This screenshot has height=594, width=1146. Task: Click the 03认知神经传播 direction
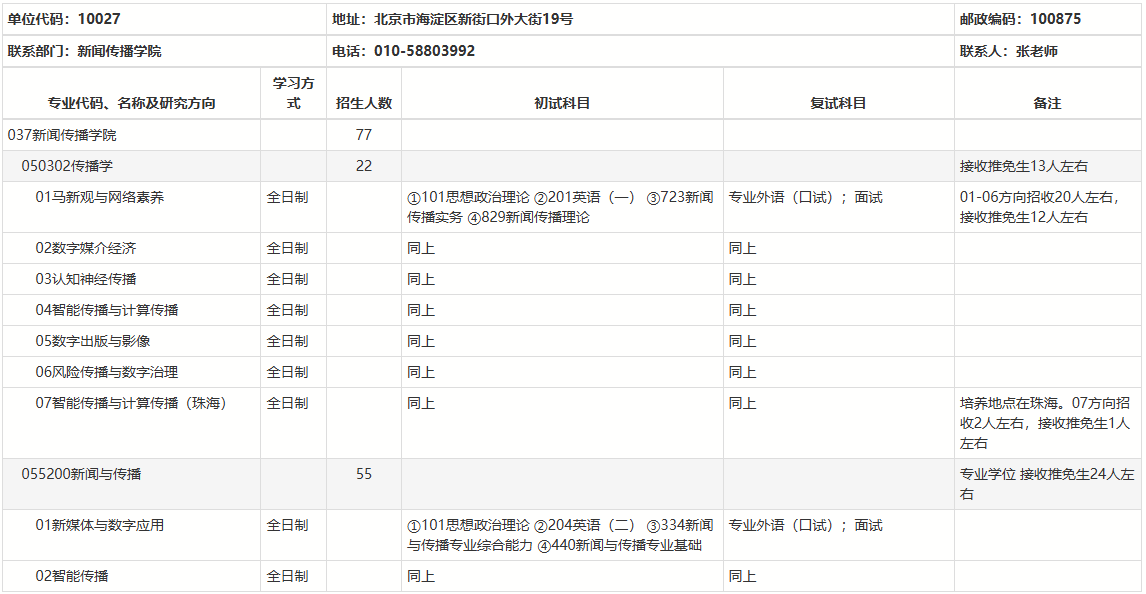pos(86,279)
